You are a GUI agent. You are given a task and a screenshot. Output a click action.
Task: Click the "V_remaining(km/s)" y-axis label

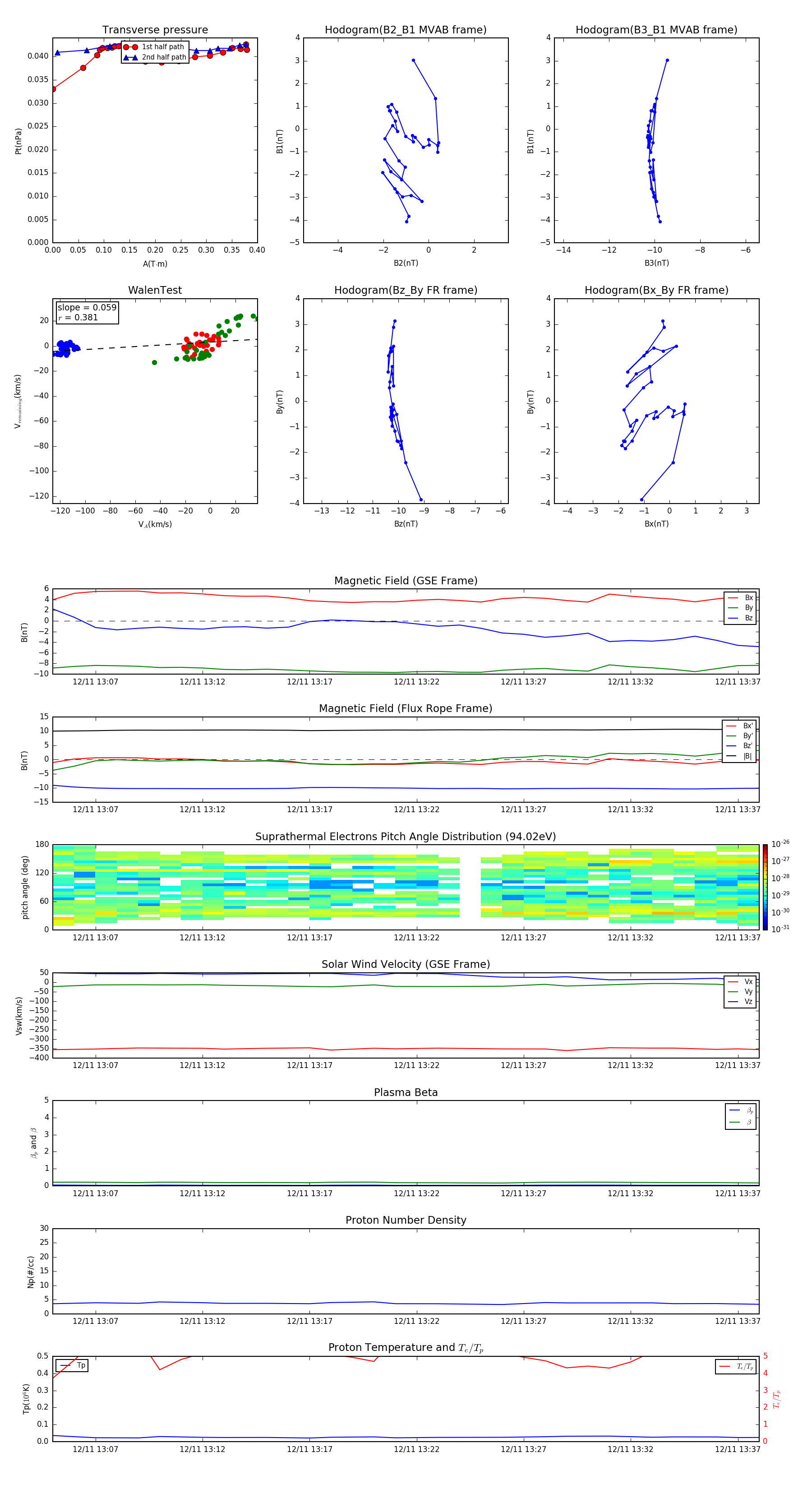point(18,401)
